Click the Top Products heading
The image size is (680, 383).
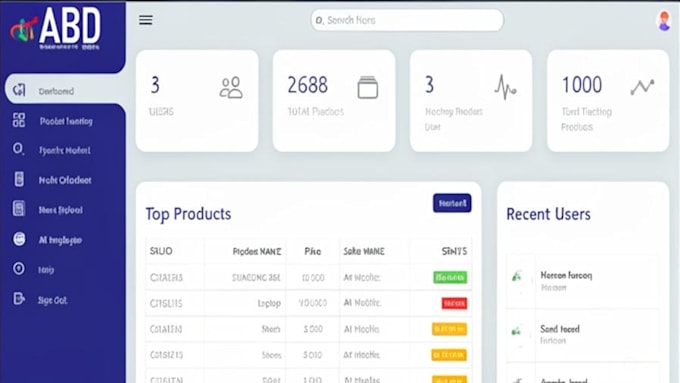tap(188, 214)
